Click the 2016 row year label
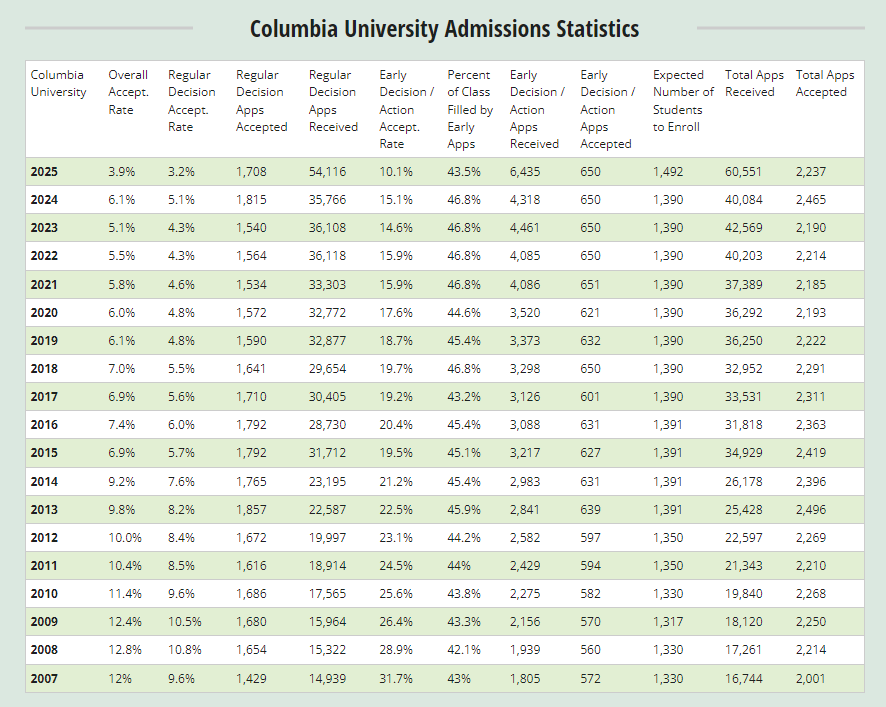The width and height of the screenshot is (886, 707). point(44,425)
